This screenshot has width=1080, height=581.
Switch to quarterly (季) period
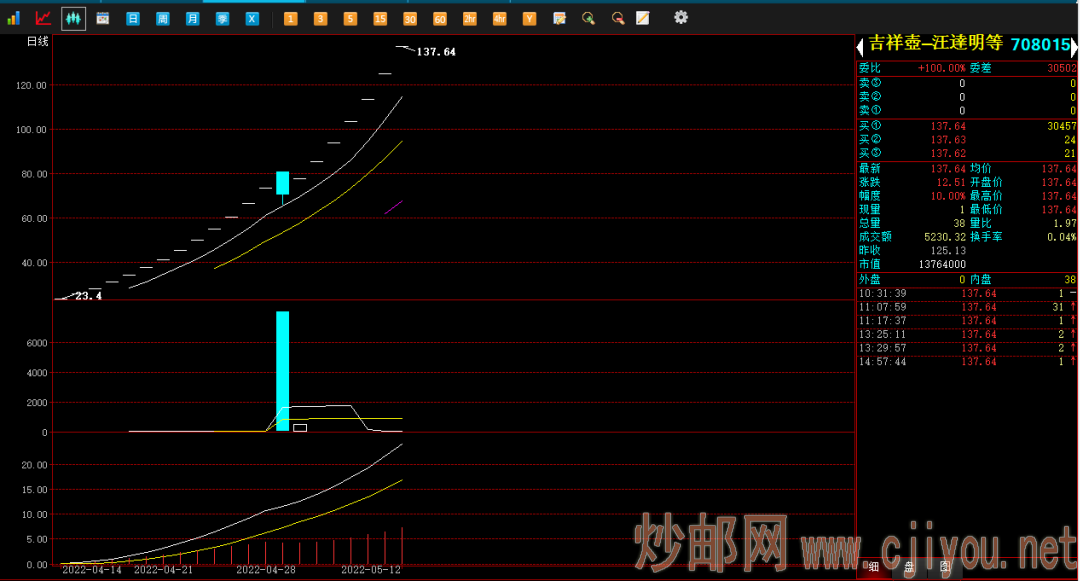222,18
